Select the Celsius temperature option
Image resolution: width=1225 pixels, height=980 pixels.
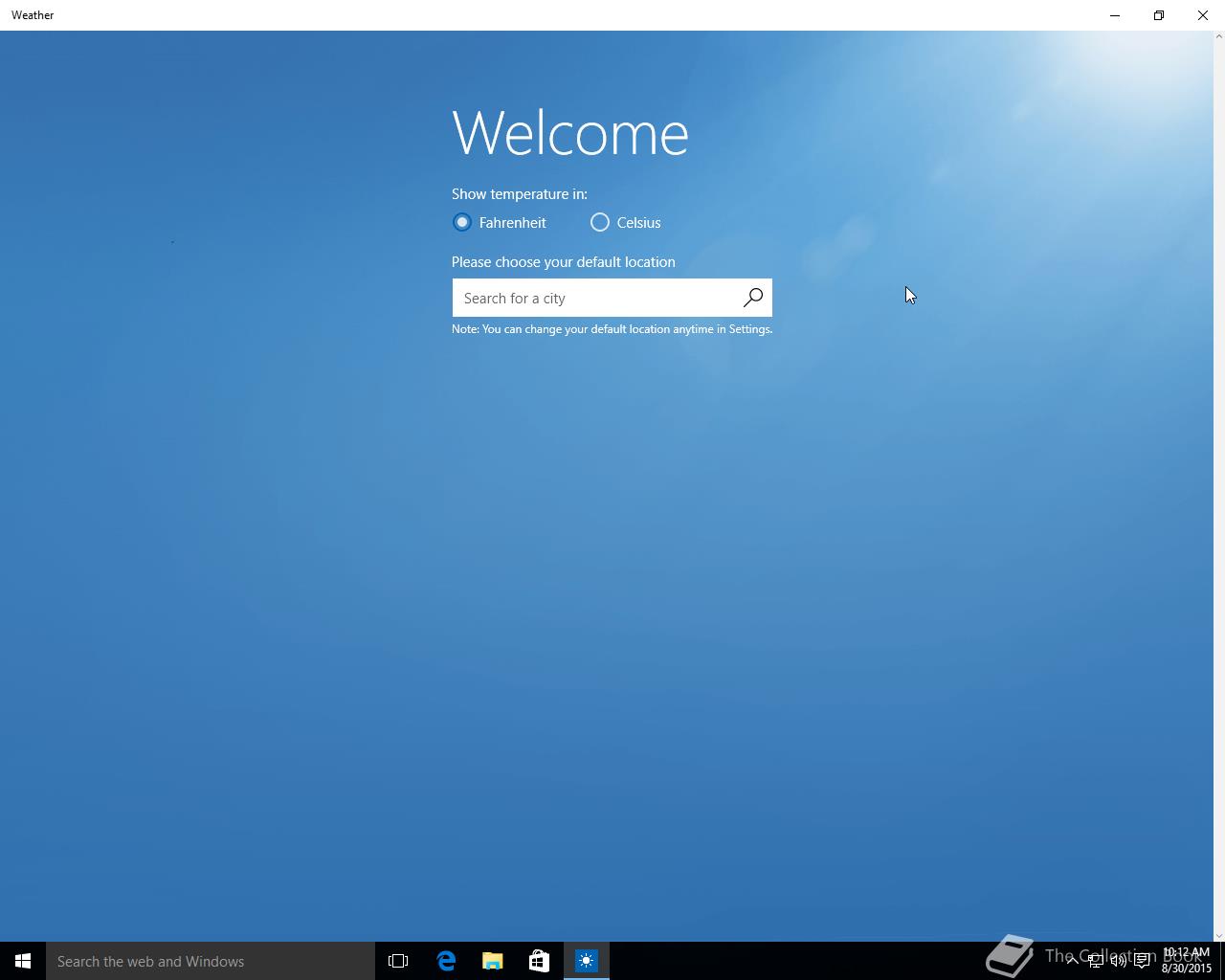click(x=600, y=222)
